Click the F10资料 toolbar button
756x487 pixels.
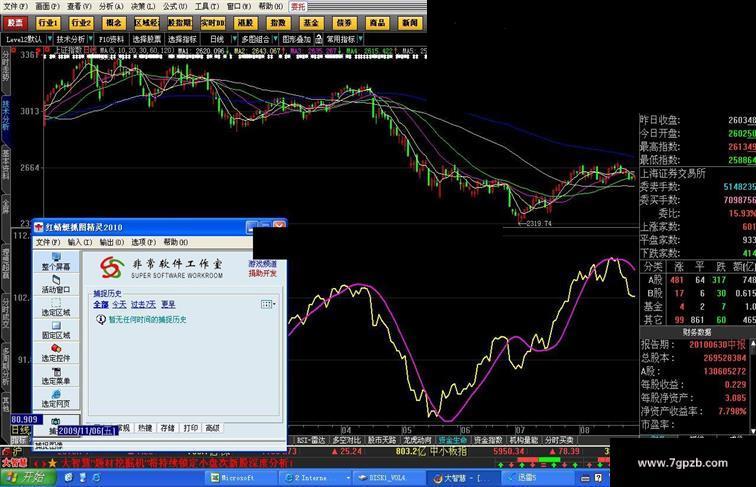tap(111, 39)
